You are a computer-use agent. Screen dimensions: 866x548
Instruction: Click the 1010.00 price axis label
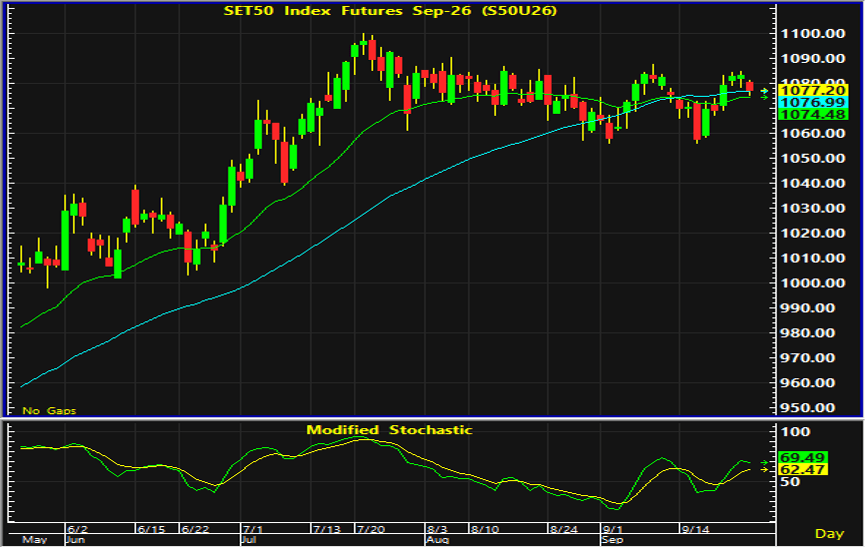click(x=812, y=258)
